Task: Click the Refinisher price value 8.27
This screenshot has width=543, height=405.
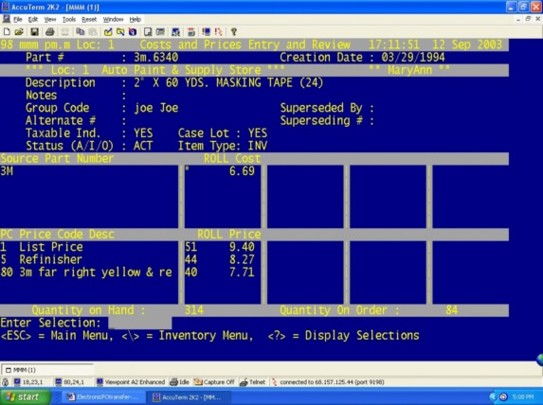Action: [x=242, y=260]
